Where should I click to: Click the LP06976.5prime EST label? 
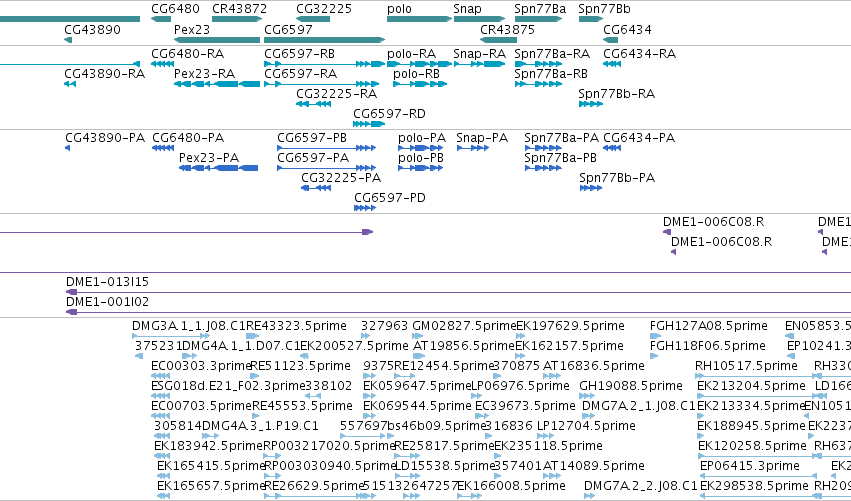520,386
